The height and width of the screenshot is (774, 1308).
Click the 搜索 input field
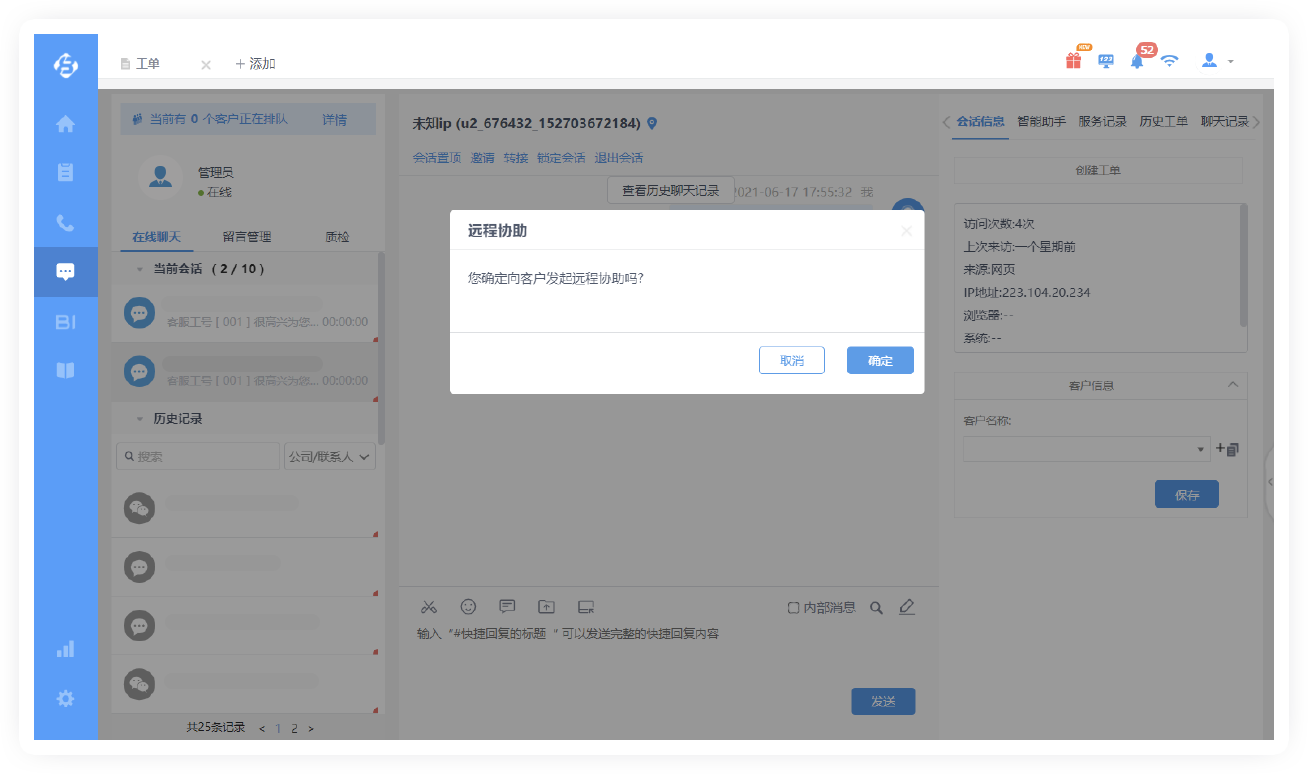click(x=198, y=457)
